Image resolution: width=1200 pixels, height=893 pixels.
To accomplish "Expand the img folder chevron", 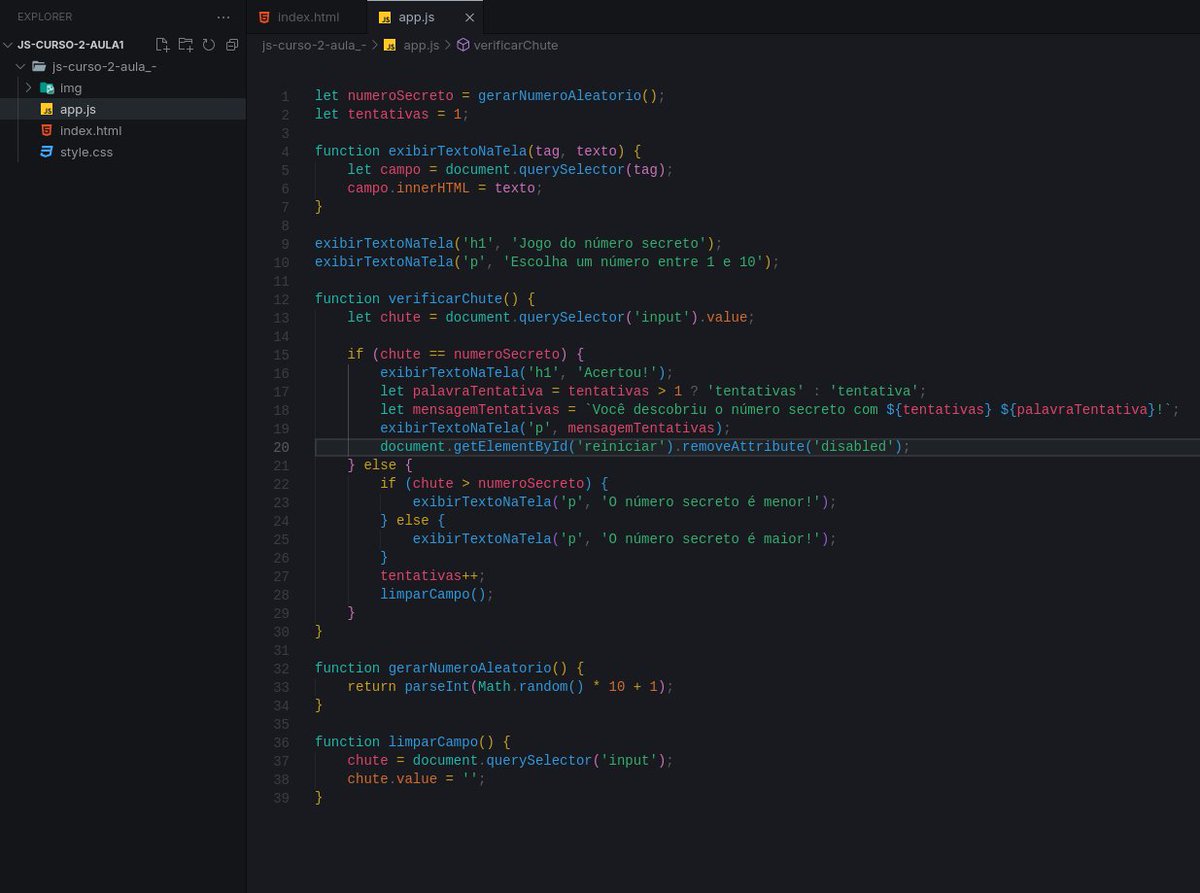I will (30, 88).
